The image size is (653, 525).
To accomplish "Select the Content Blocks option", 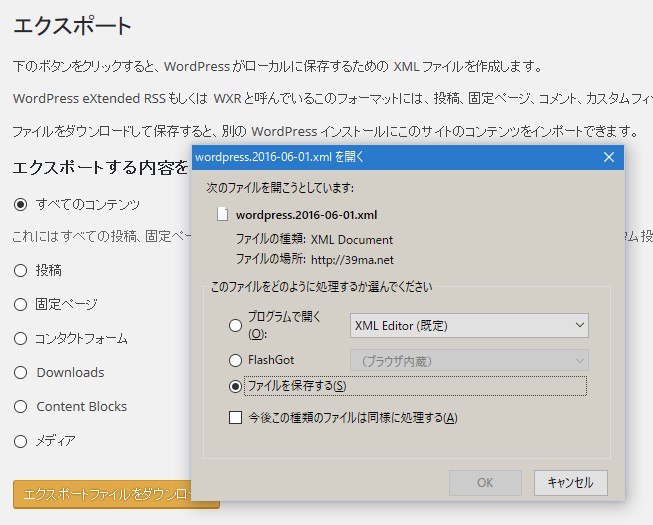I will [x=20, y=406].
